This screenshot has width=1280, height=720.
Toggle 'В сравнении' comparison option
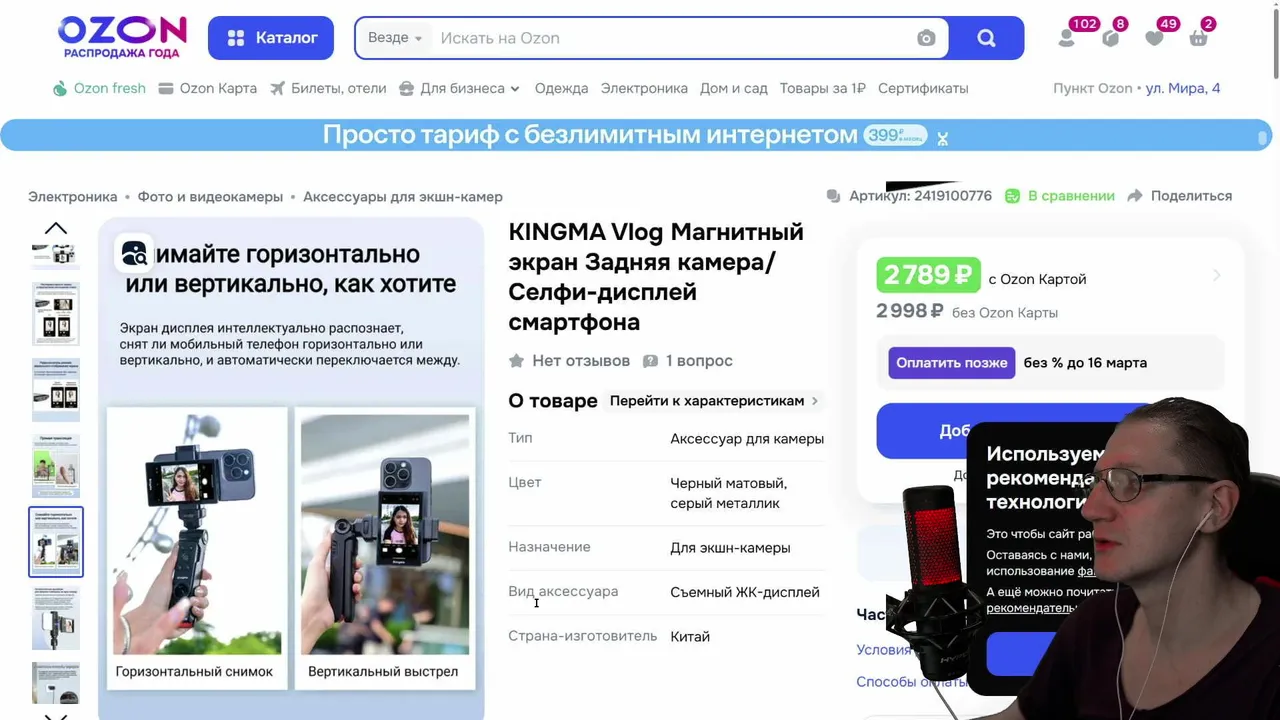pyautogui.click(x=1059, y=196)
